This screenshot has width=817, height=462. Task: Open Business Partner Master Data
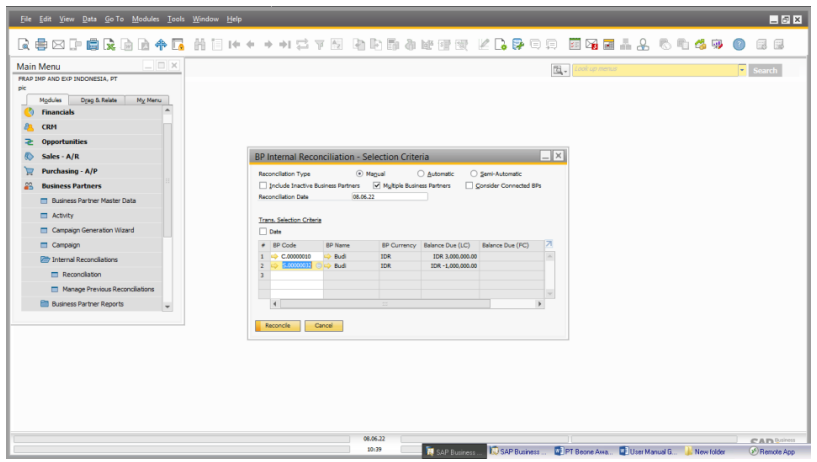94,201
